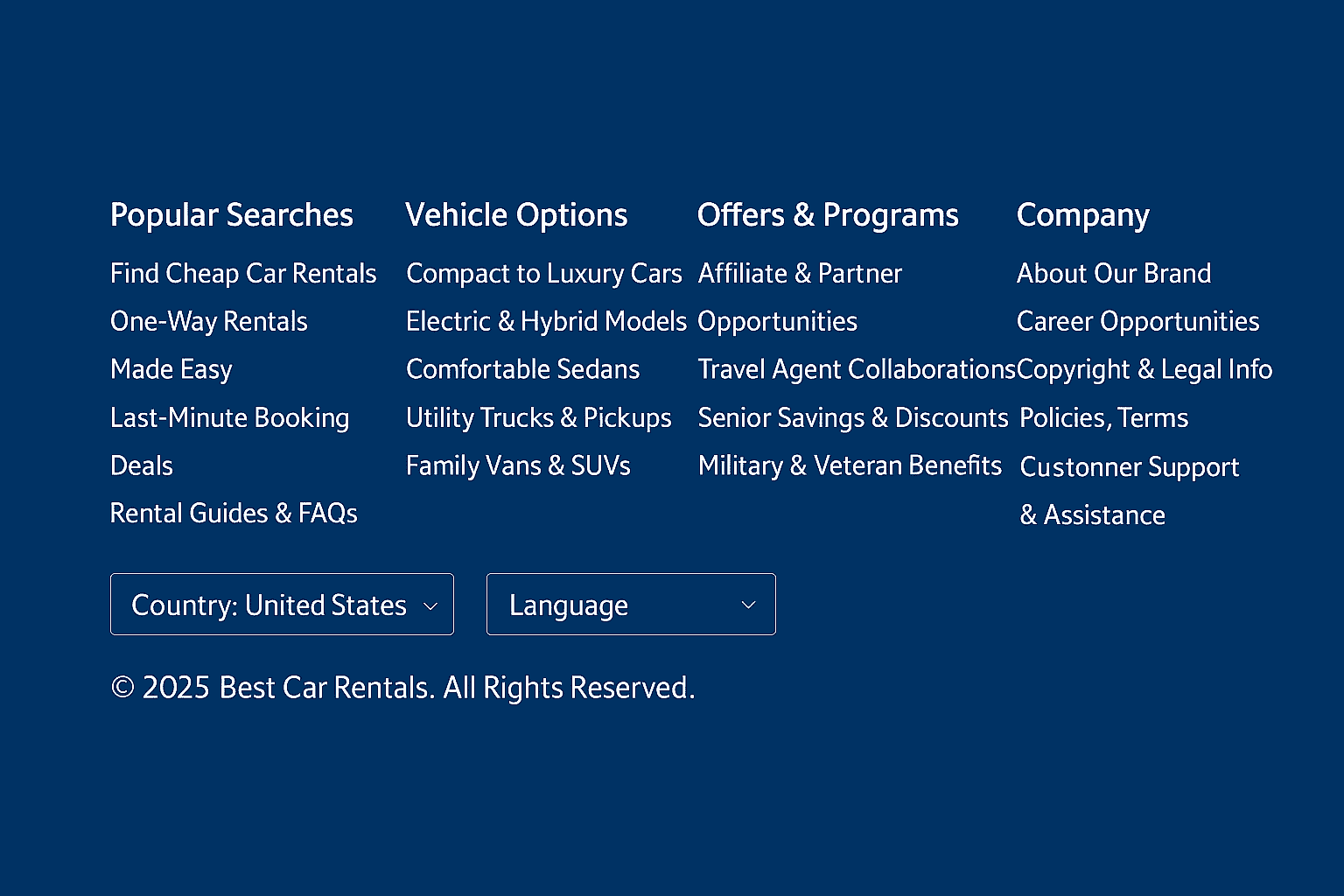Image resolution: width=1344 pixels, height=896 pixels.
Task: View Comfortable Sedans link
Action: coord(522,370)
